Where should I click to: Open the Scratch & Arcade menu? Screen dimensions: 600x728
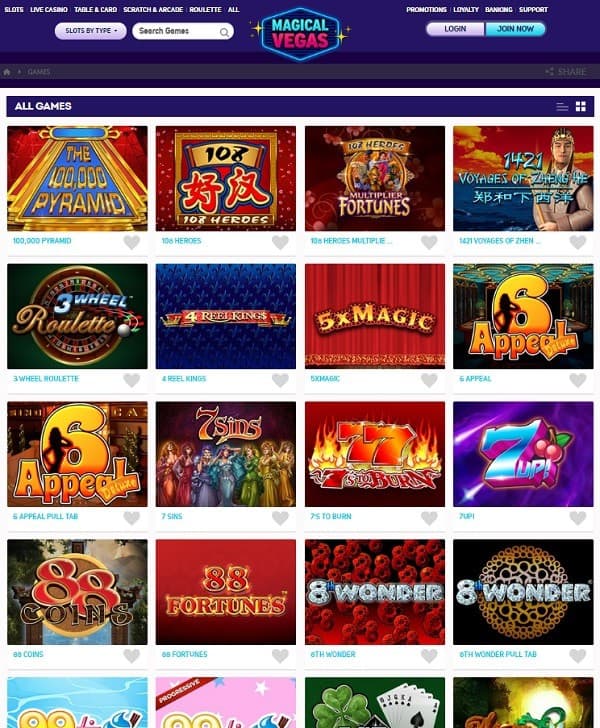tap(153, 9)
